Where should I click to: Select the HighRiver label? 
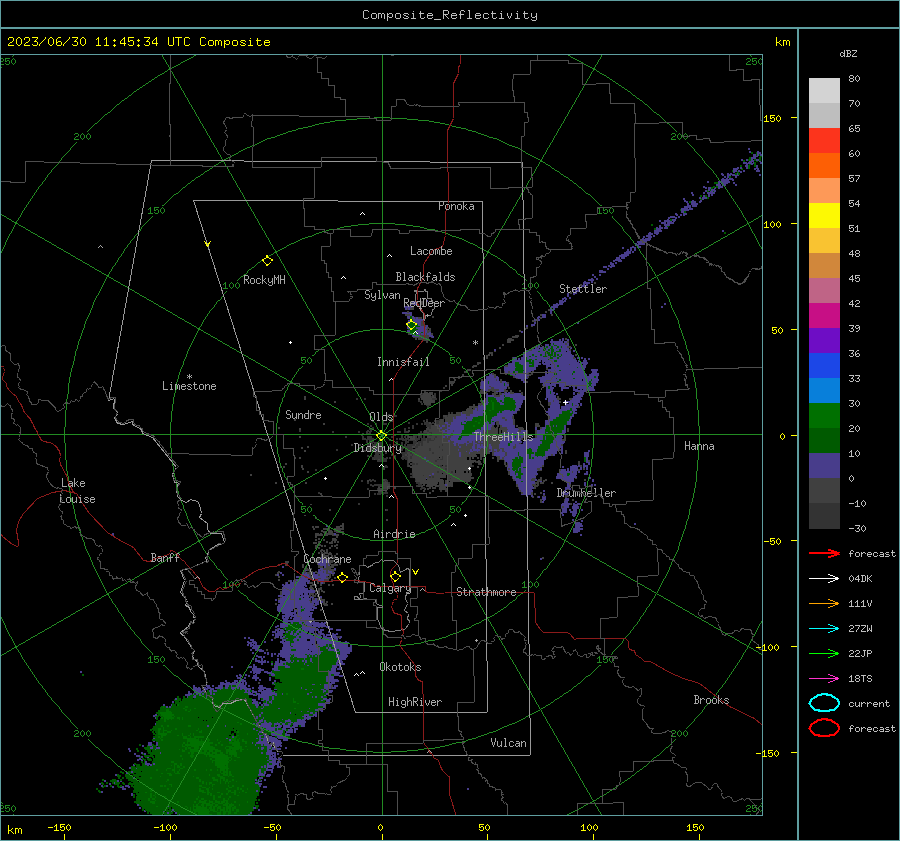415,702
